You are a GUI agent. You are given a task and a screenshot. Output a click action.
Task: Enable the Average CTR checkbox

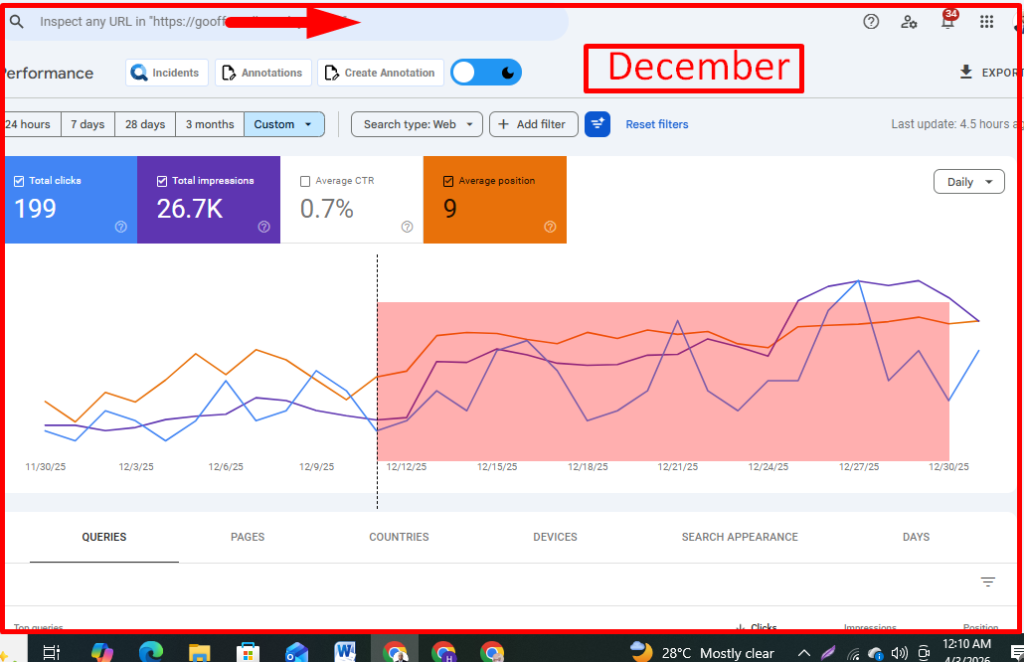pyautogui.click(x=305, y=181)
